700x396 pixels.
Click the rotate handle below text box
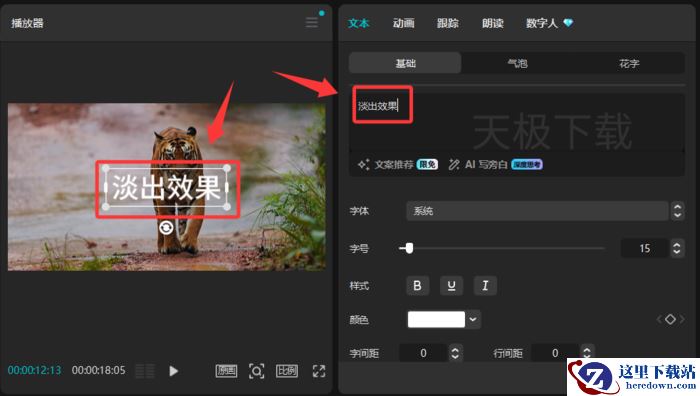[166, 228]
